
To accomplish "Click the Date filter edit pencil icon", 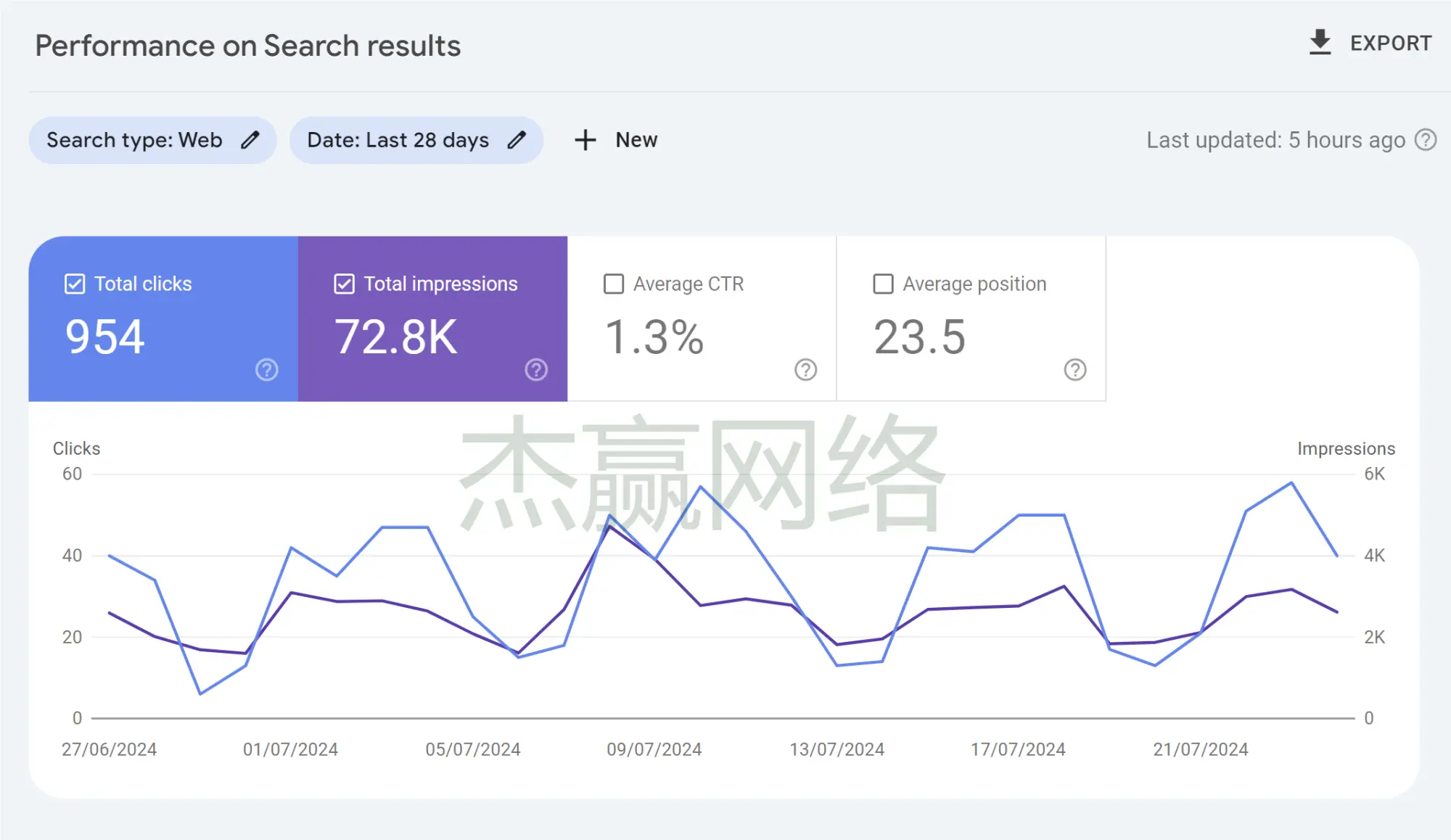I will [x=518, y=140].
